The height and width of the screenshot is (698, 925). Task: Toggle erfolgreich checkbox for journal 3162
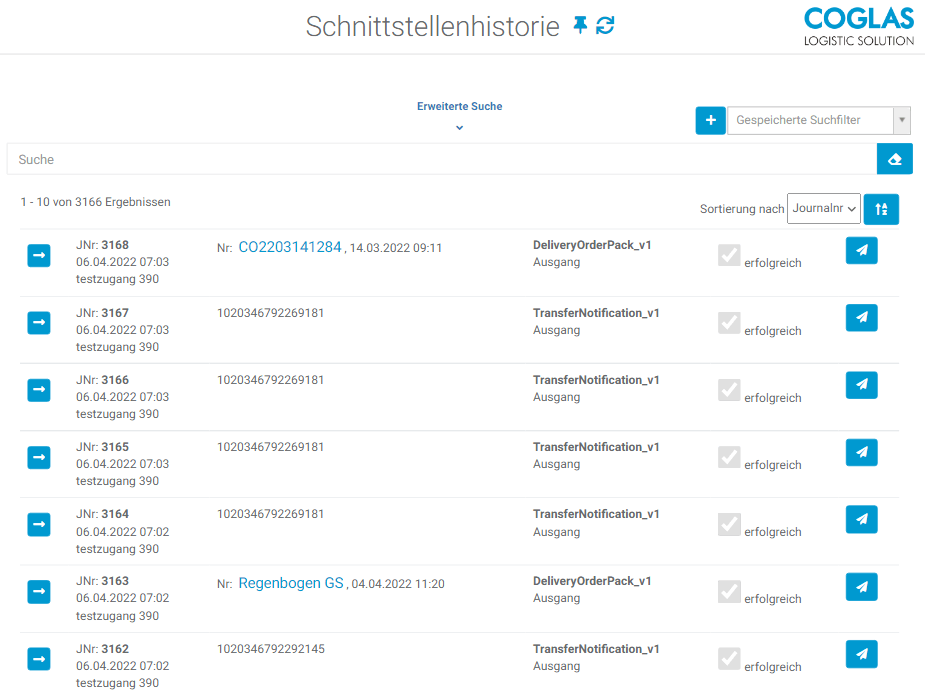729,659
